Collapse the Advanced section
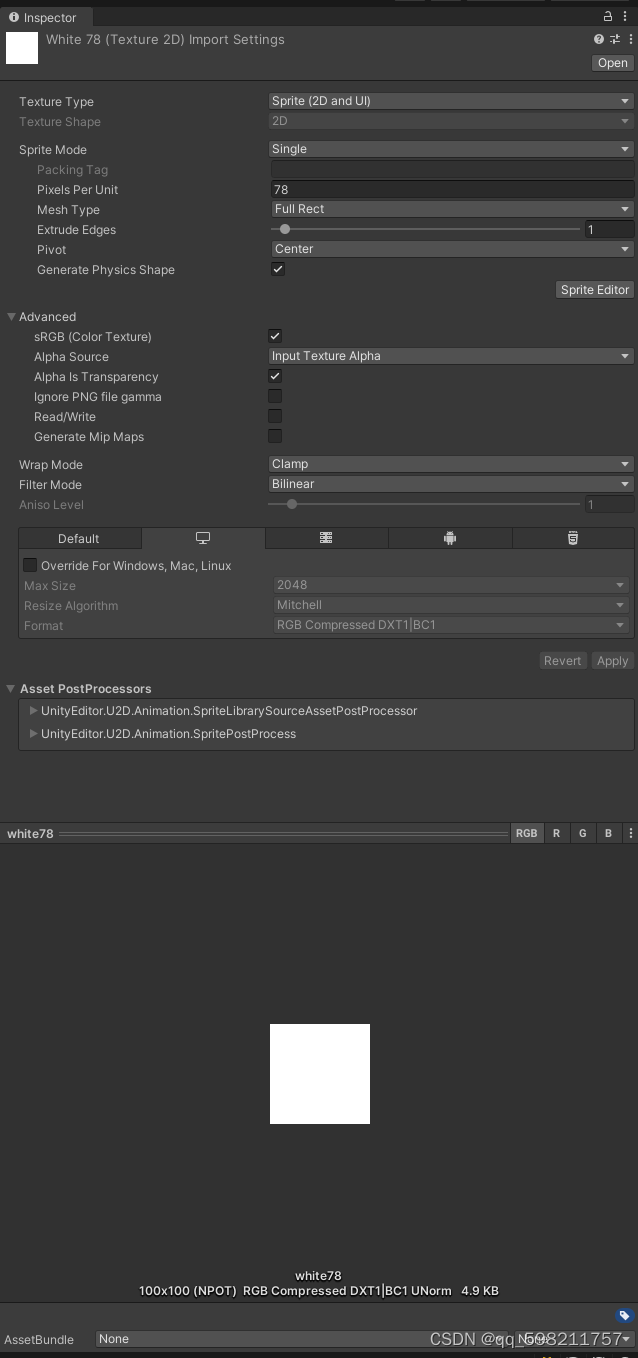Image resolution: width=638 pixels, height=1358 pixels. tap(11, 317)
